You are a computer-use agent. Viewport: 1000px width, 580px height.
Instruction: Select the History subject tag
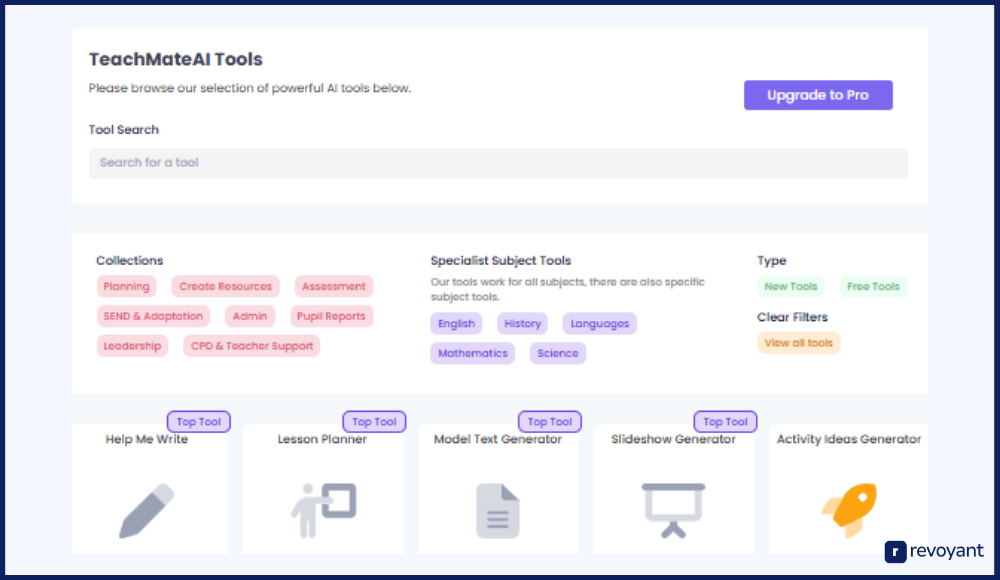(522, 323)
